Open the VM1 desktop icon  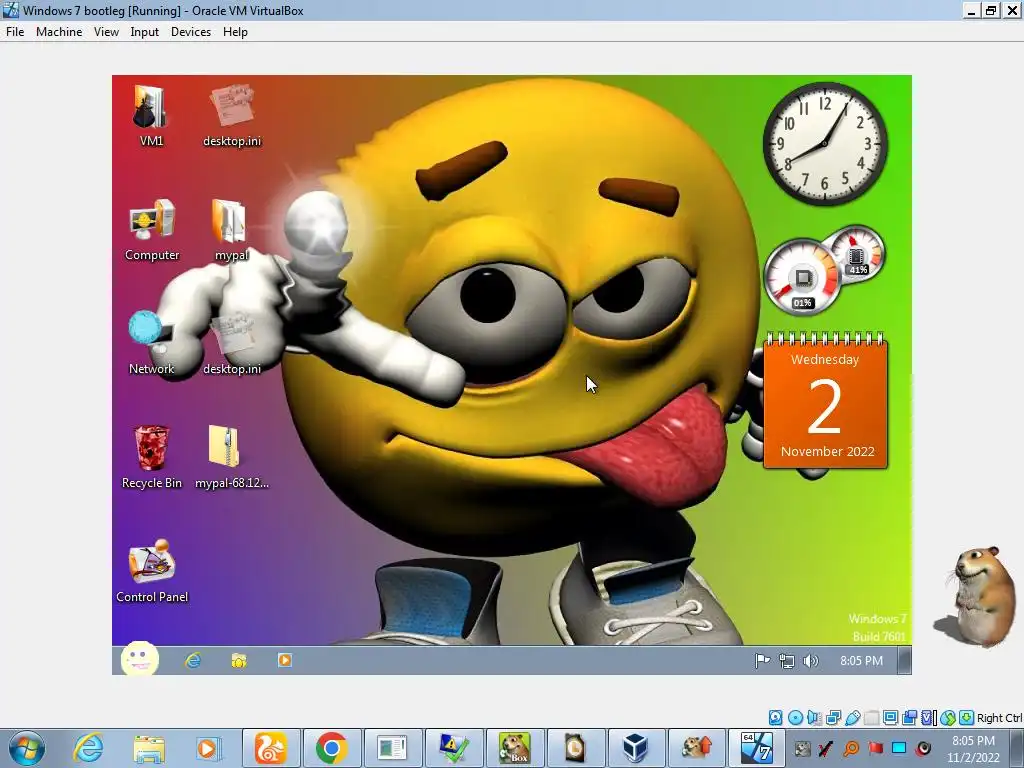(x=151, y=116)
